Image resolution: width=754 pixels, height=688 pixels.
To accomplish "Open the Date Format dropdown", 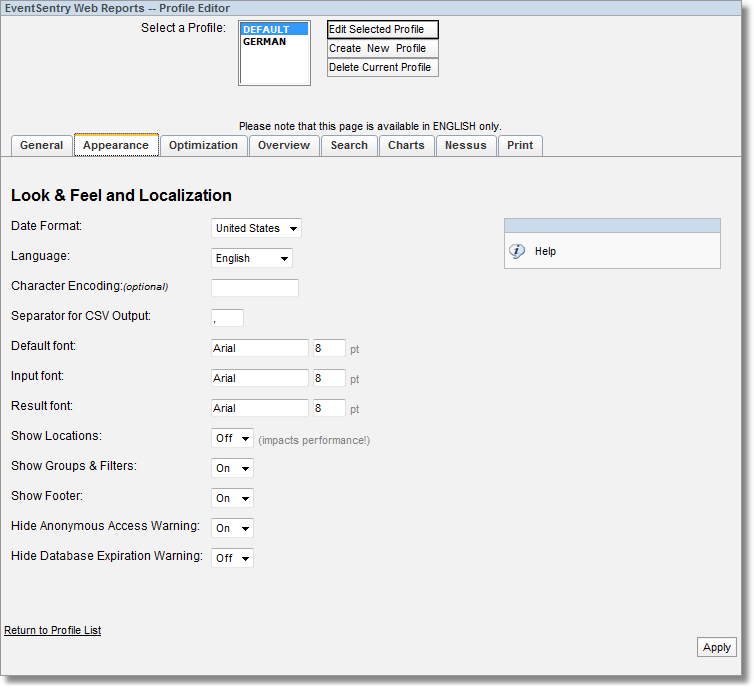I will 256,228.
